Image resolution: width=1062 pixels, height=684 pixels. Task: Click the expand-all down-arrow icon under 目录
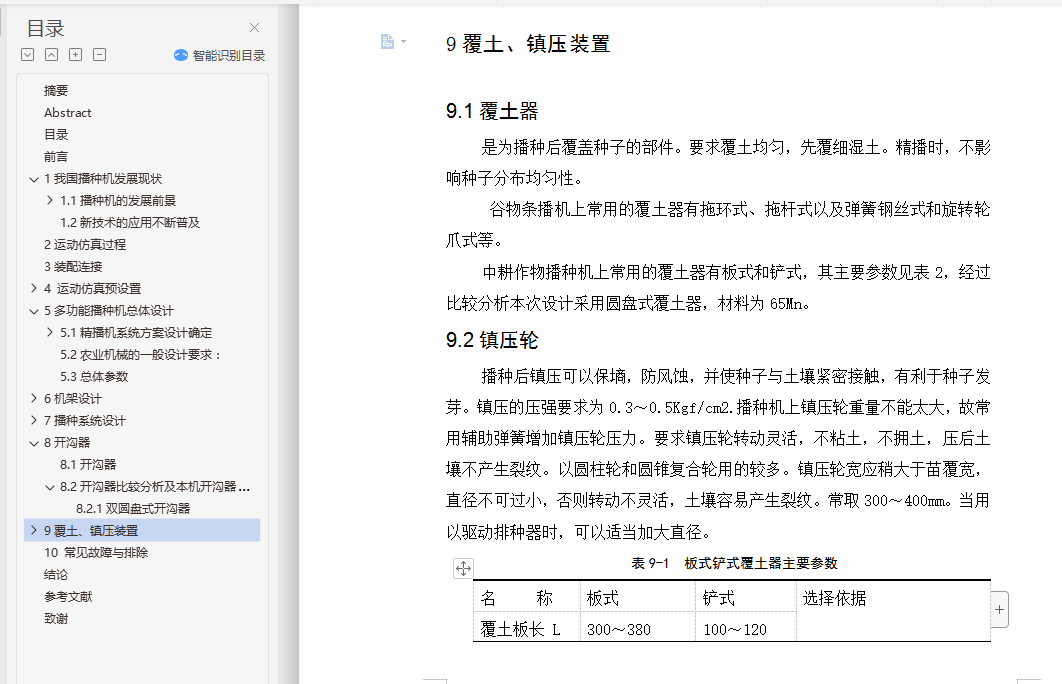click(28, 55)
